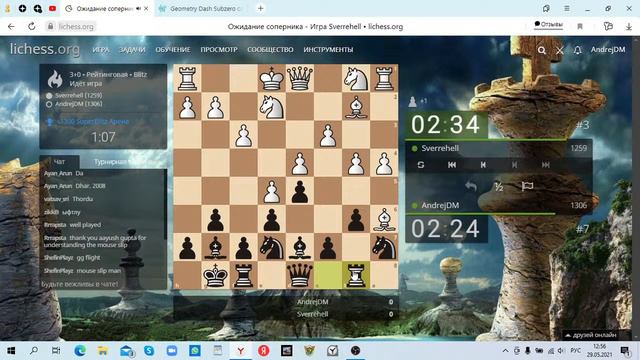
Task: Jump to first move
Action: 452,164
